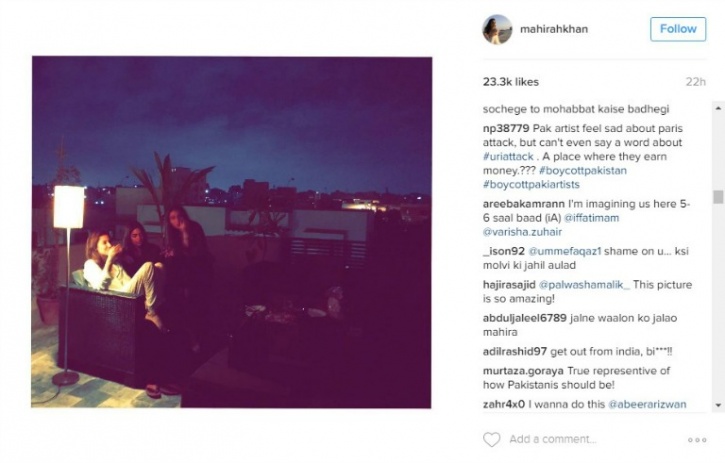Visit np38779 commenter profile
The image size is (725, 463).
(506, 129)
